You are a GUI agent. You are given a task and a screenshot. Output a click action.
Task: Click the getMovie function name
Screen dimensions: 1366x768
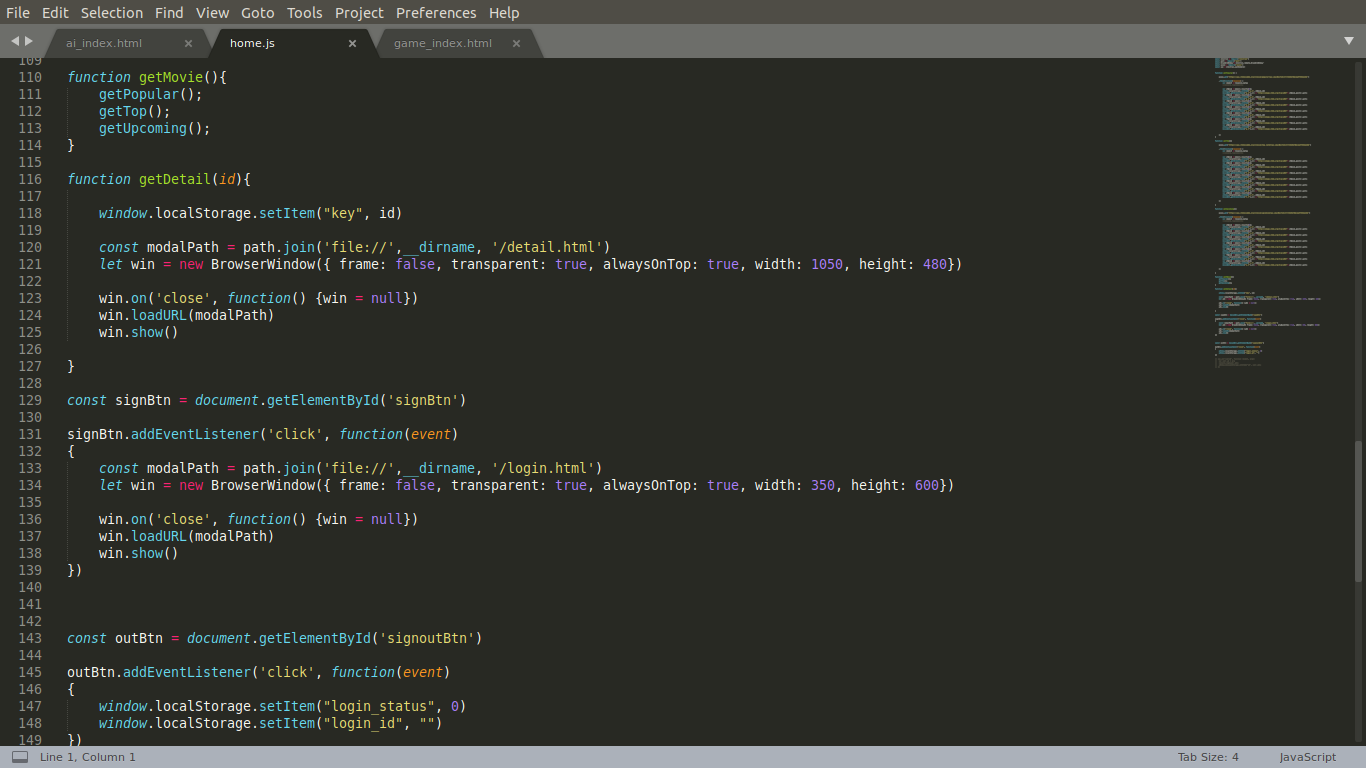171,77
